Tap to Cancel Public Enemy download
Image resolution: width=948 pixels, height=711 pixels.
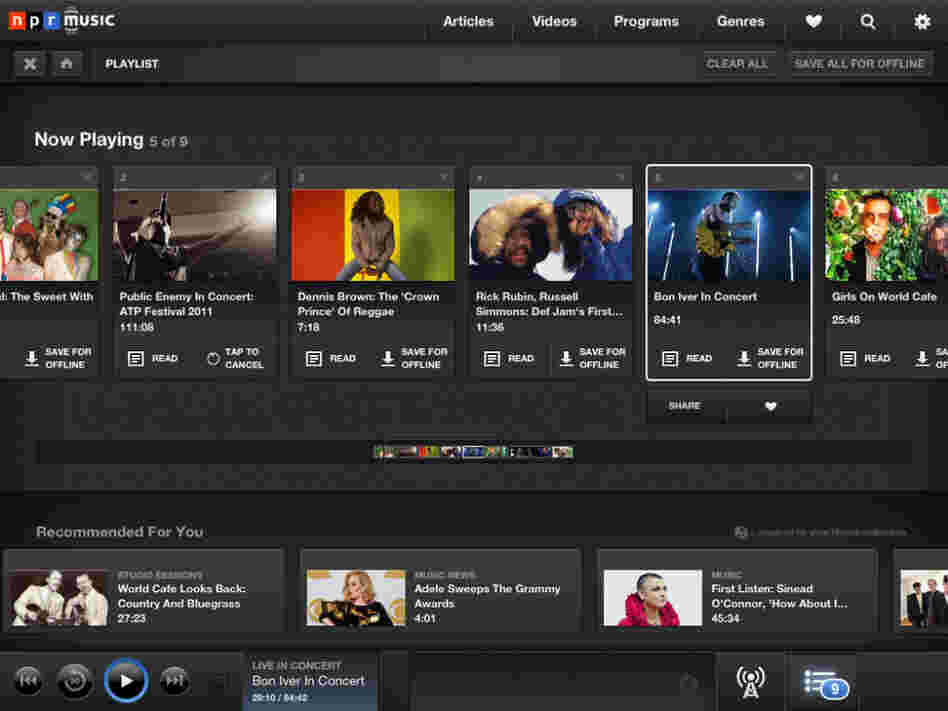(x=236, y=359)
